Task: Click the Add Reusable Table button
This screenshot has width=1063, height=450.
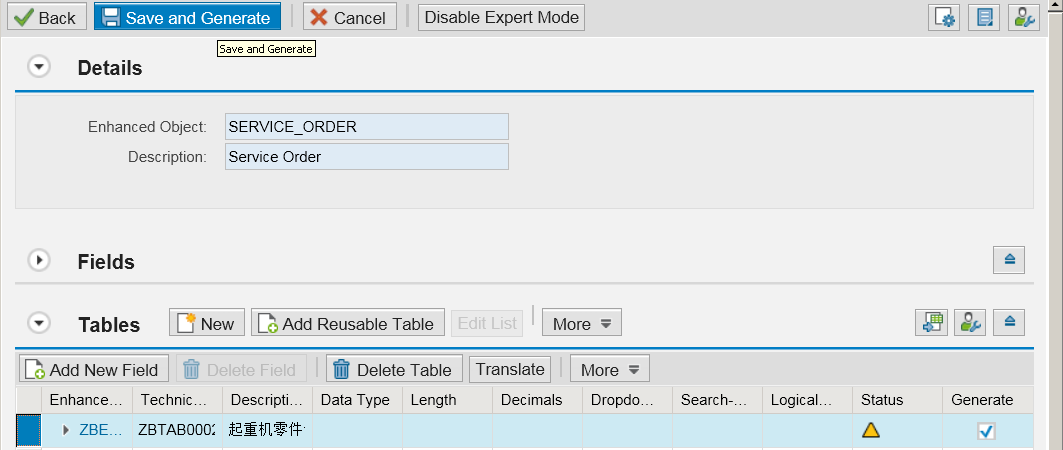Action: 348,323
